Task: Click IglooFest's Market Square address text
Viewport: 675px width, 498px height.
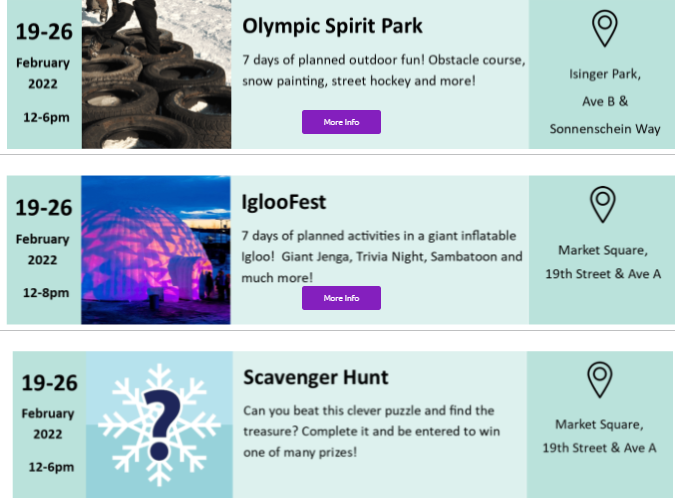Action: click(603, 261)
